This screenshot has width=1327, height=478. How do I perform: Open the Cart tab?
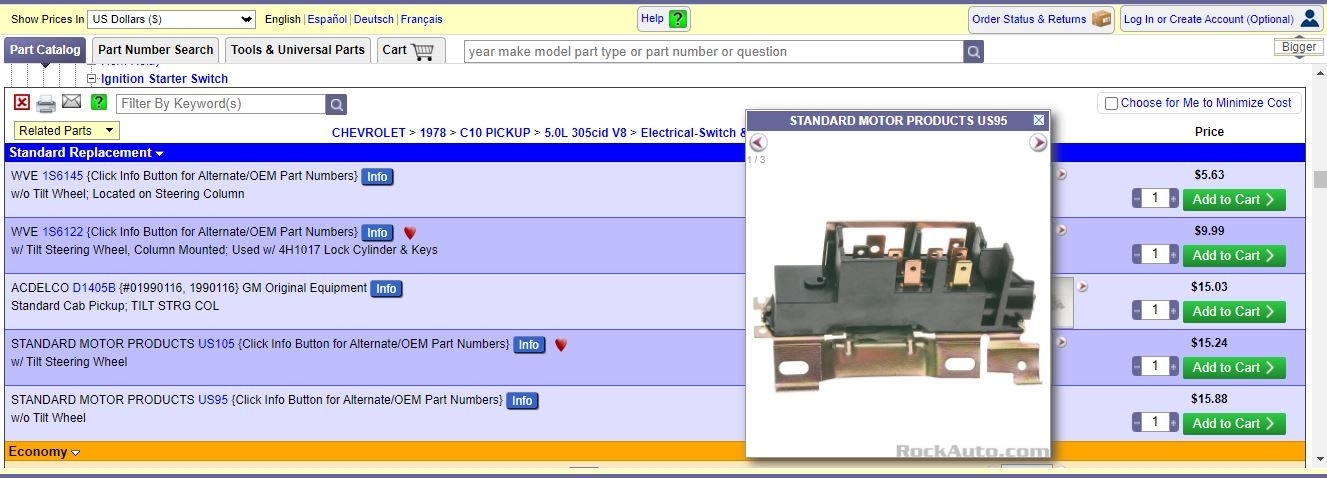(410, 50)
